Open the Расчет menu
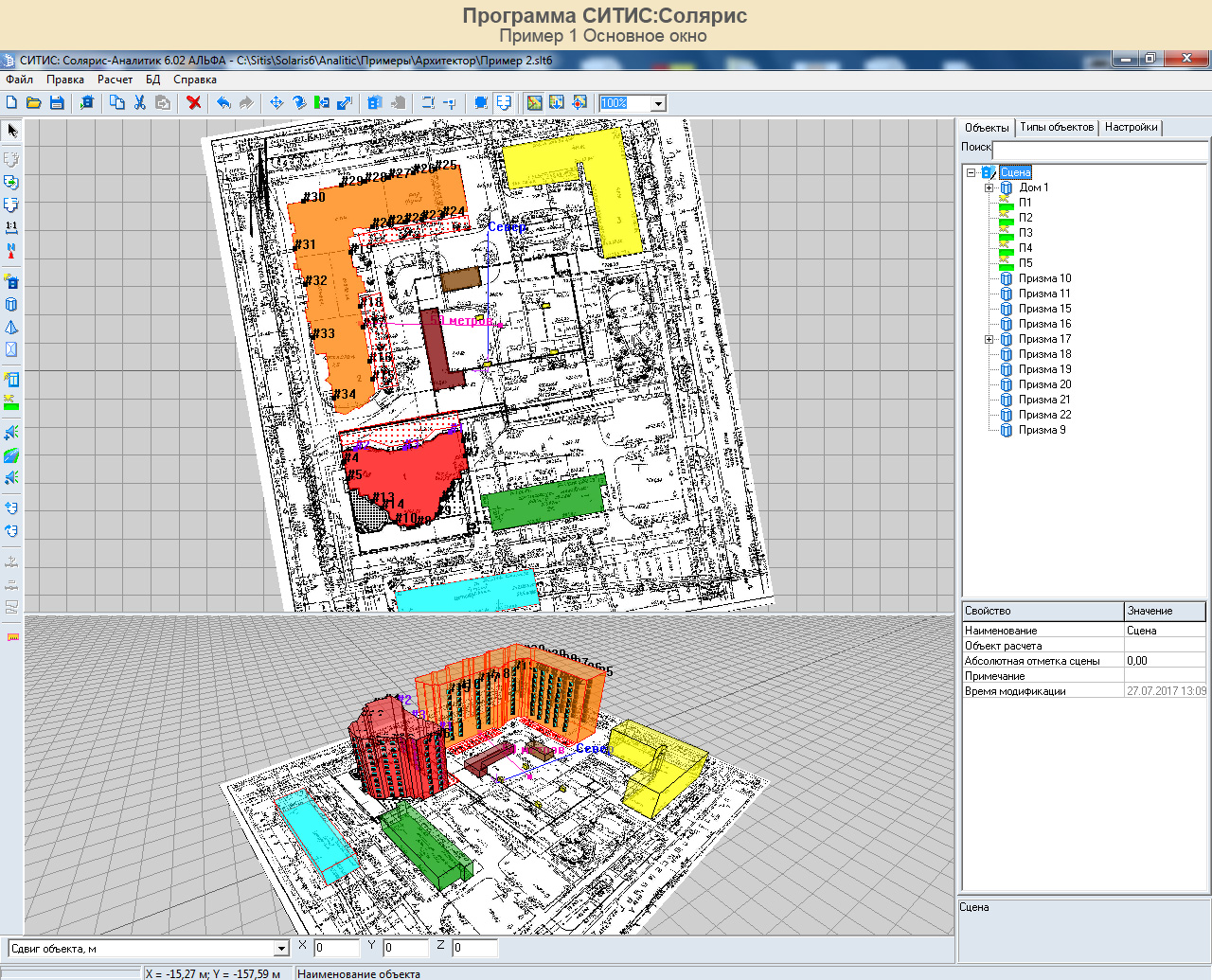This screenshot has height=980, width=1212. pos(116,80)
